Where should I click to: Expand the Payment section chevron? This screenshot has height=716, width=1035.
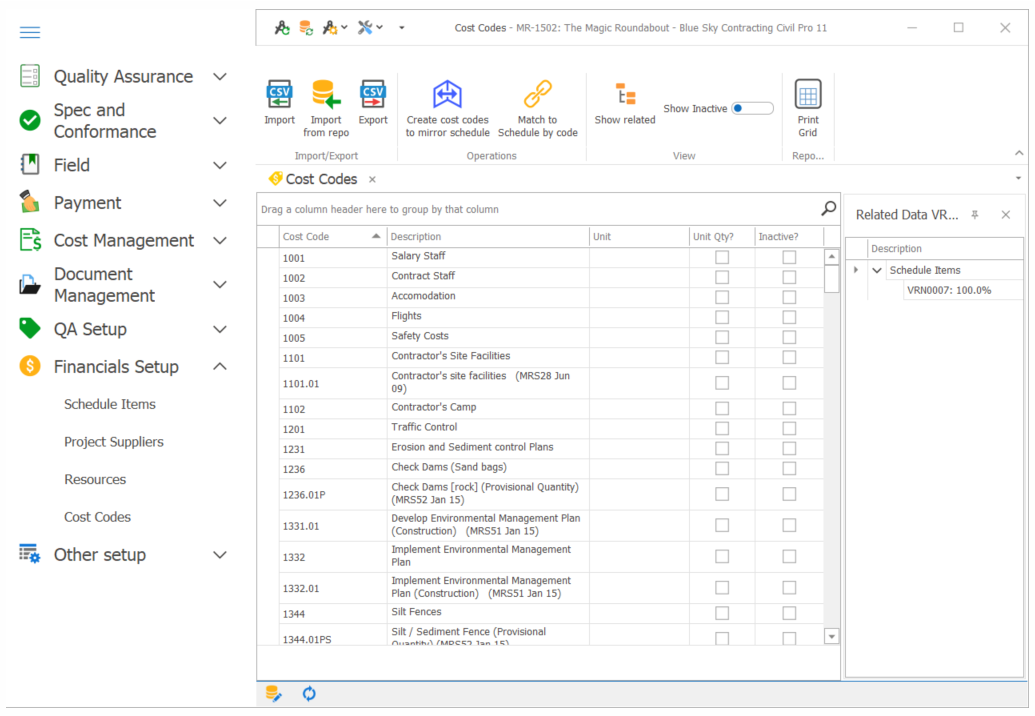click(220, 203)
